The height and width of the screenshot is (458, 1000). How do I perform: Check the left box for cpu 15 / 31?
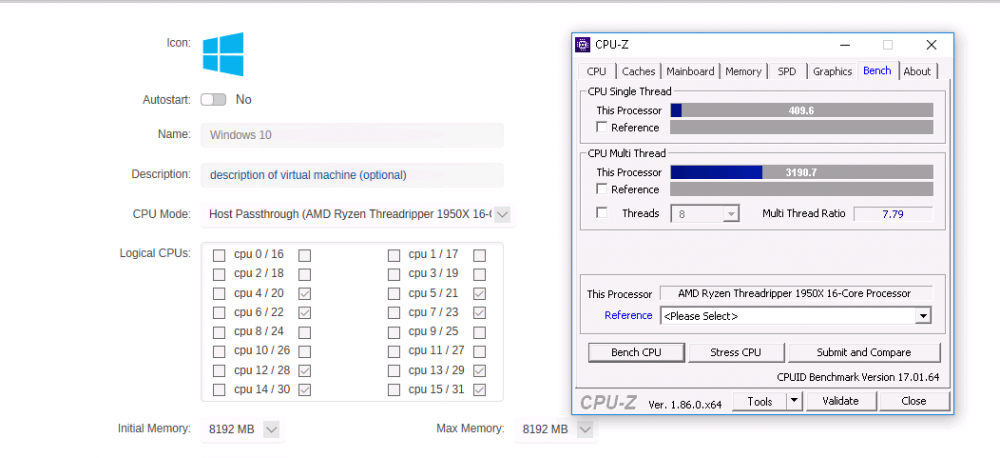coord(393,390)
